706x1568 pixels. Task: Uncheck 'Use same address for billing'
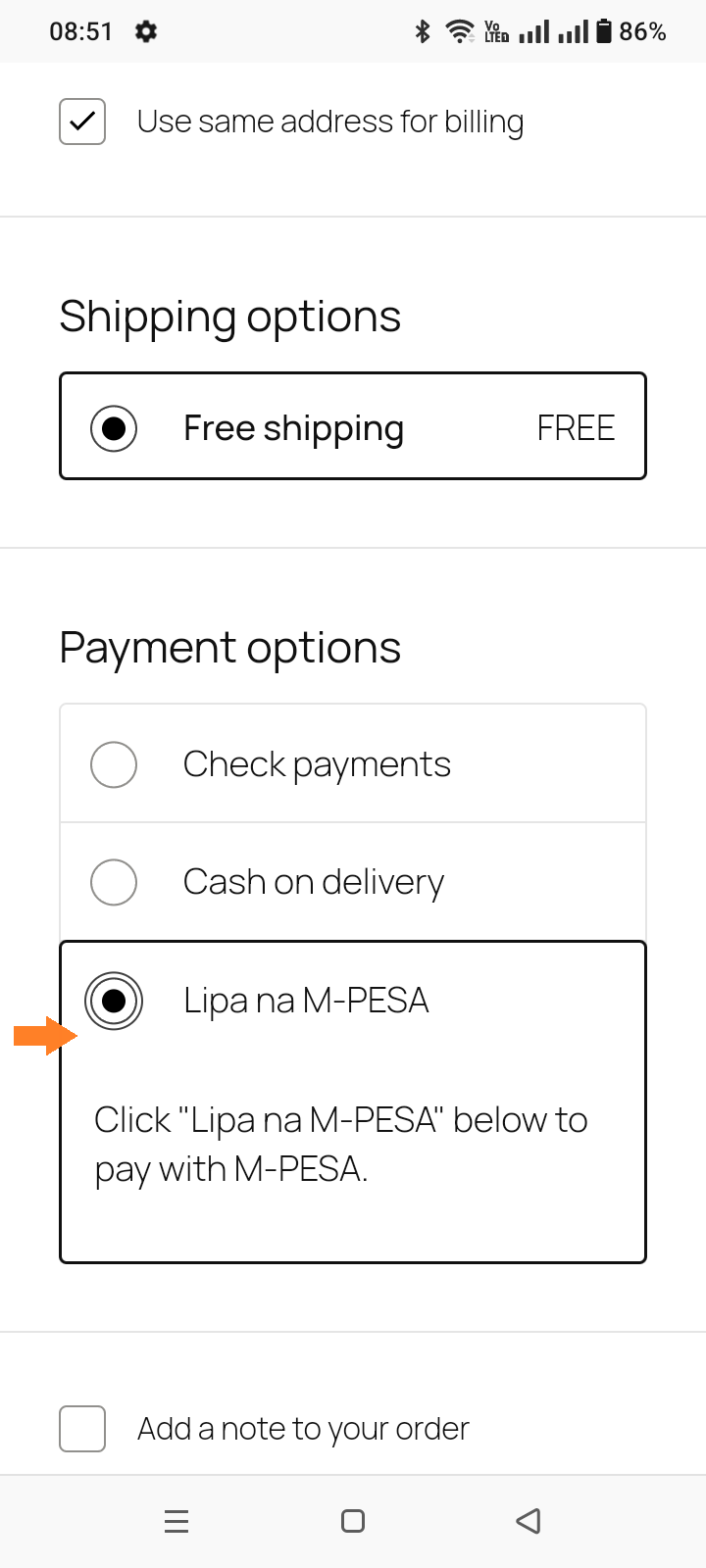click(81, 121)
